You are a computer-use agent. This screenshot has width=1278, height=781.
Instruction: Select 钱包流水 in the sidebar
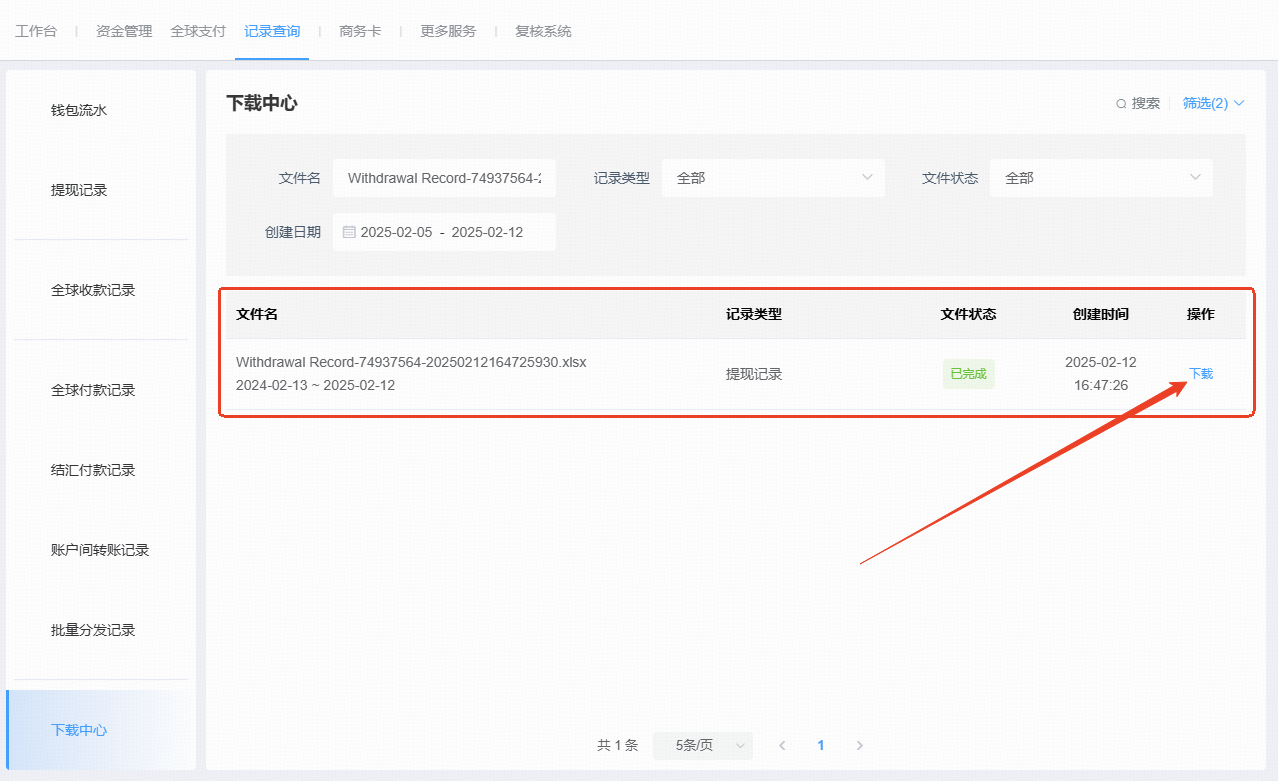tap(79, 110)
